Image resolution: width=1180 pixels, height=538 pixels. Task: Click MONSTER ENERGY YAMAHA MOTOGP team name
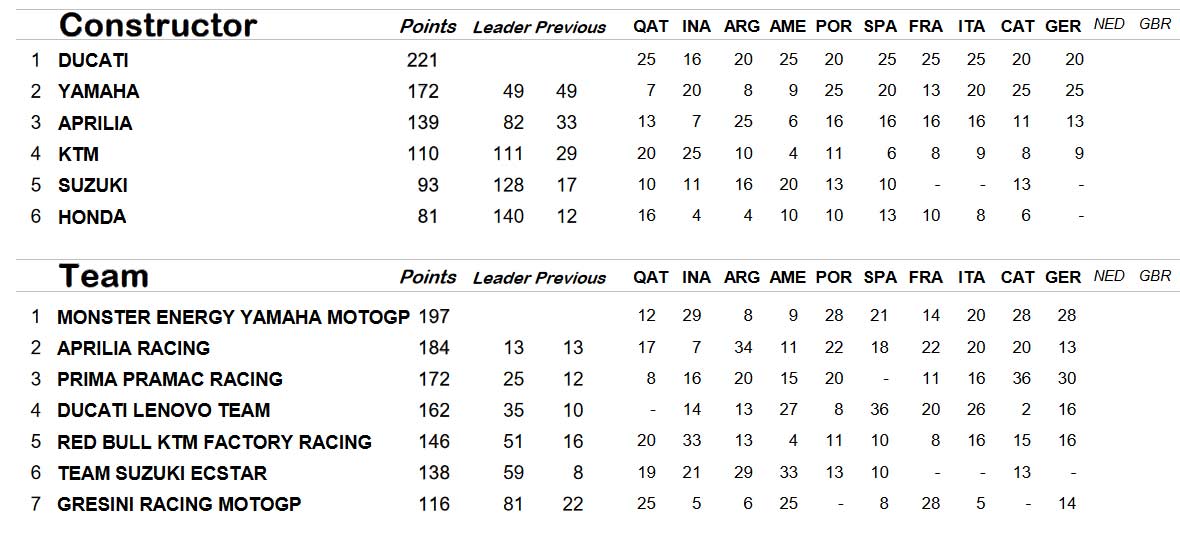click(233, 317)
